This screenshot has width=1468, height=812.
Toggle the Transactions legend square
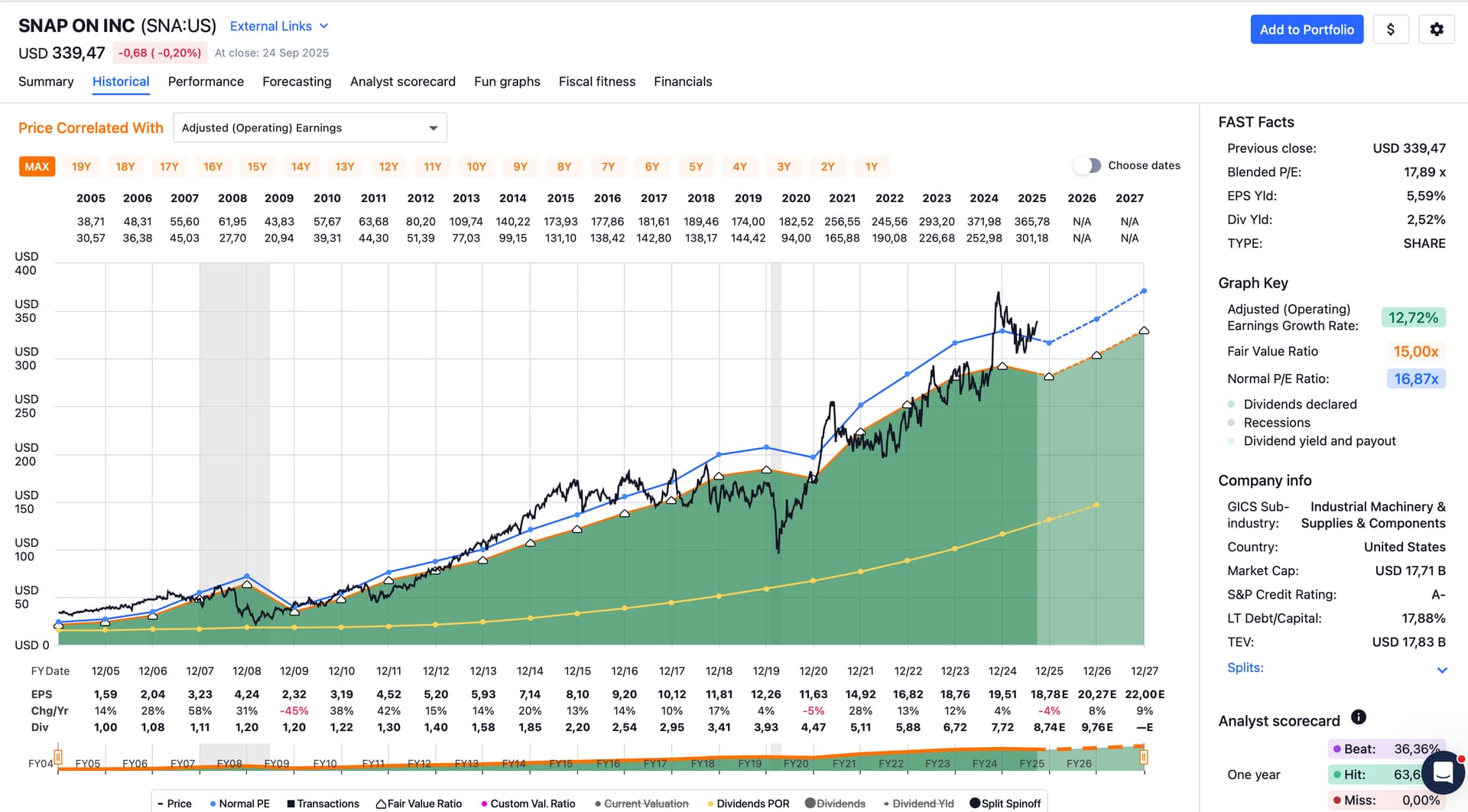tap(291, 804)
